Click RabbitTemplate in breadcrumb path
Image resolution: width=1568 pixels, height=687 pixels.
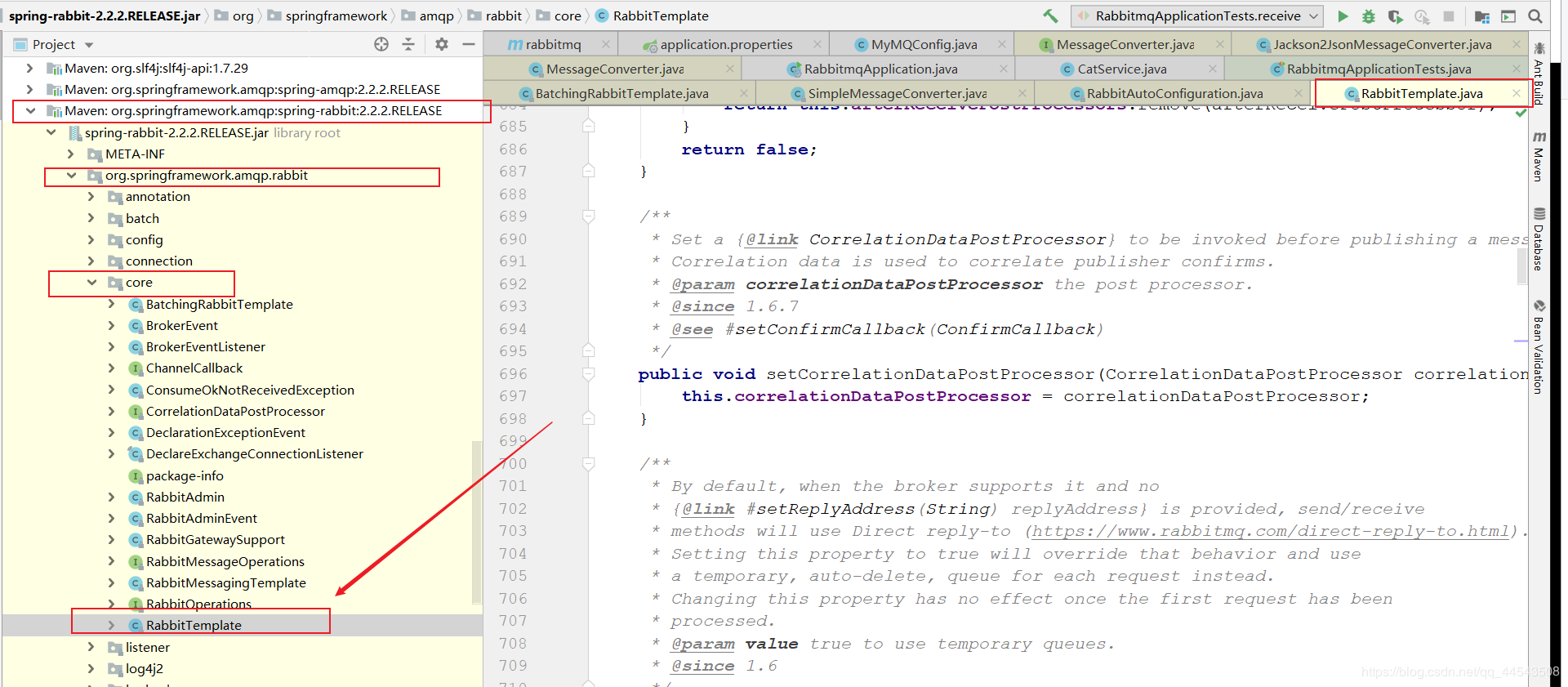(x=661, y=16)
